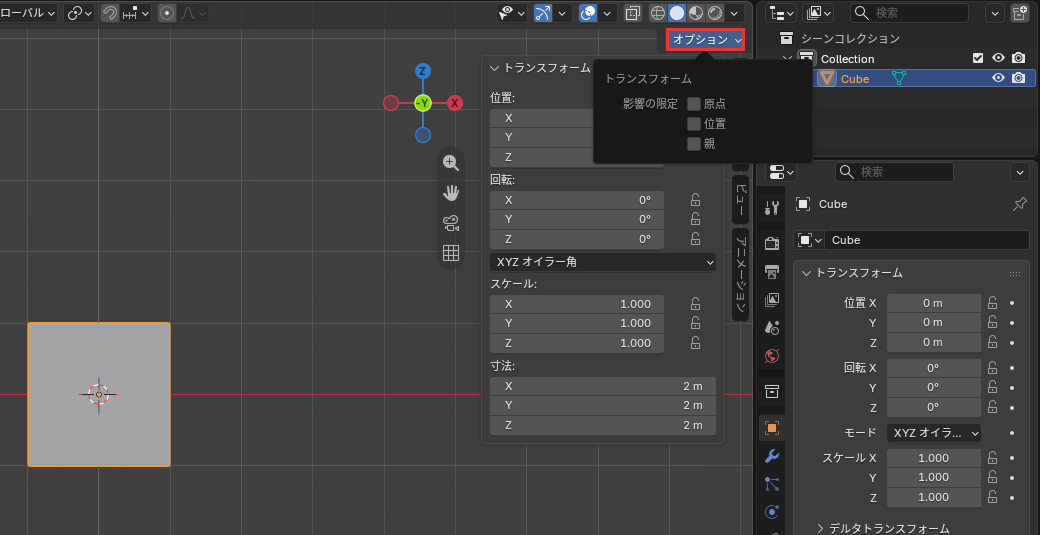Click the ビュー sidebar tab
Screen dimensions: 1040x535
click(x=741, y=199)
